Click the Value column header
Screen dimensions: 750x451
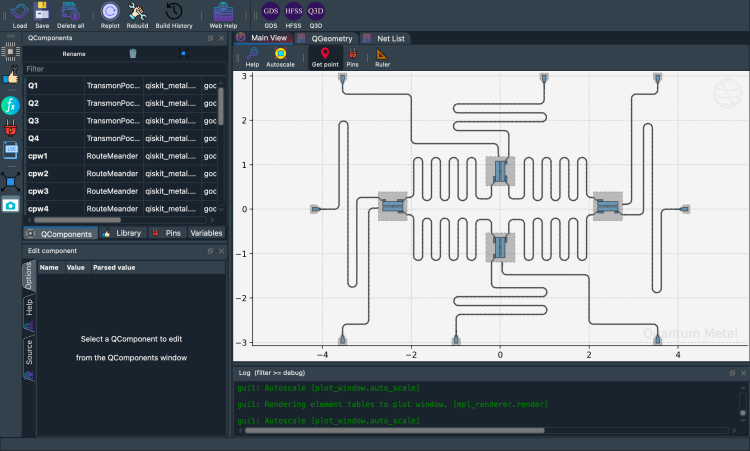click(76, 267)
